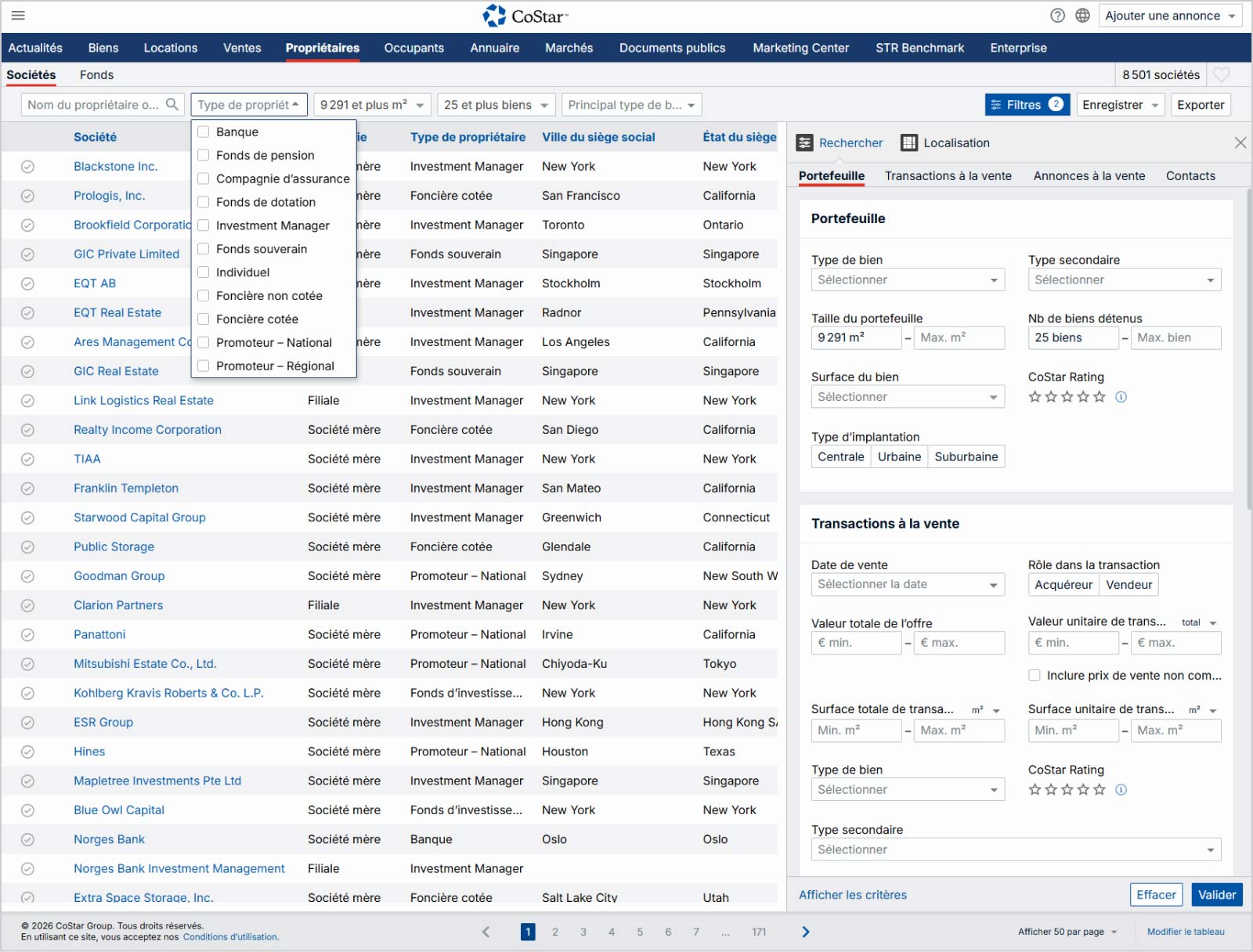Open the Principal type de bien dropdown

pos(631,104)
